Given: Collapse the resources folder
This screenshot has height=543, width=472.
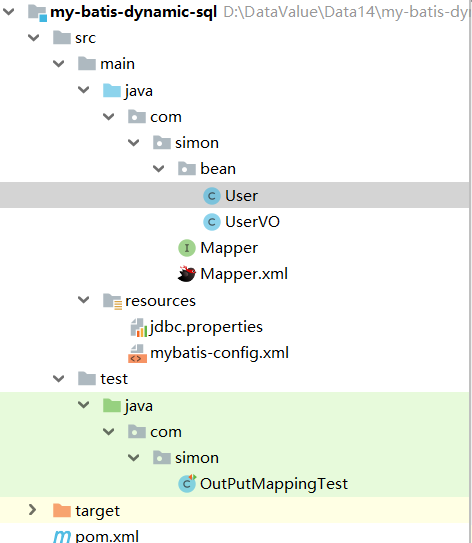Looking at the screenshot, I should (84, 300).
